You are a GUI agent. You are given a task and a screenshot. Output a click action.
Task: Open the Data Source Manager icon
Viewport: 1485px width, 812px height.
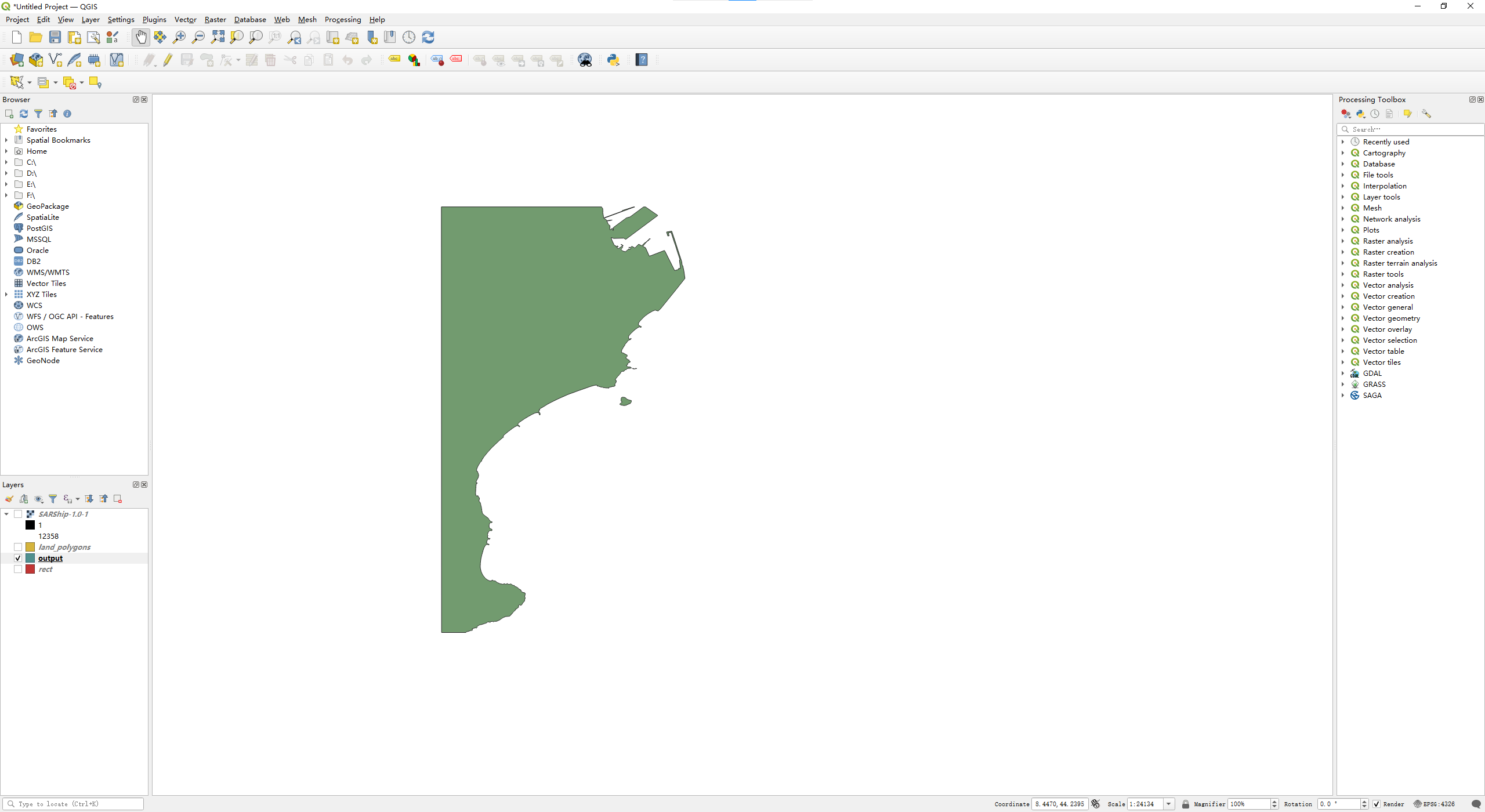[17, 60]
